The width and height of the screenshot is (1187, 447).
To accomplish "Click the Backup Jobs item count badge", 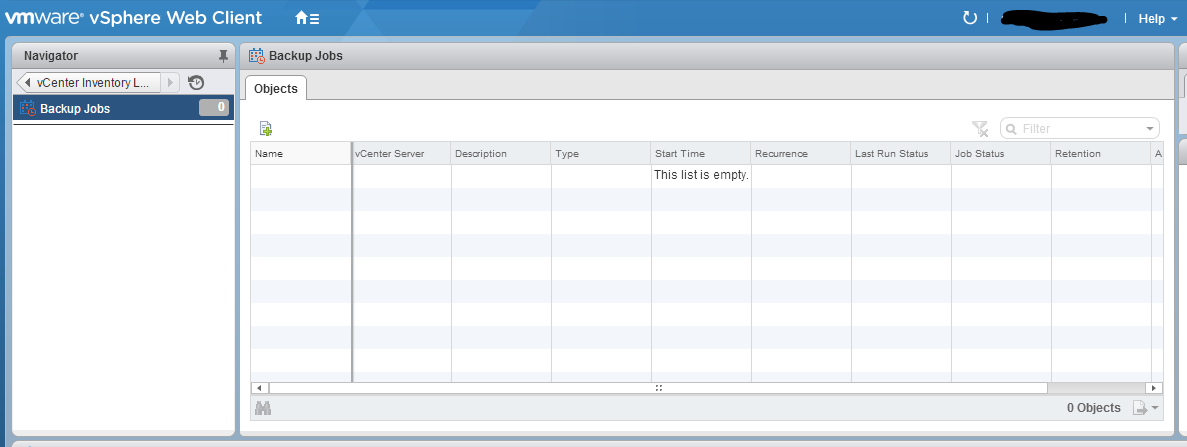I will [x=213, y=108].
